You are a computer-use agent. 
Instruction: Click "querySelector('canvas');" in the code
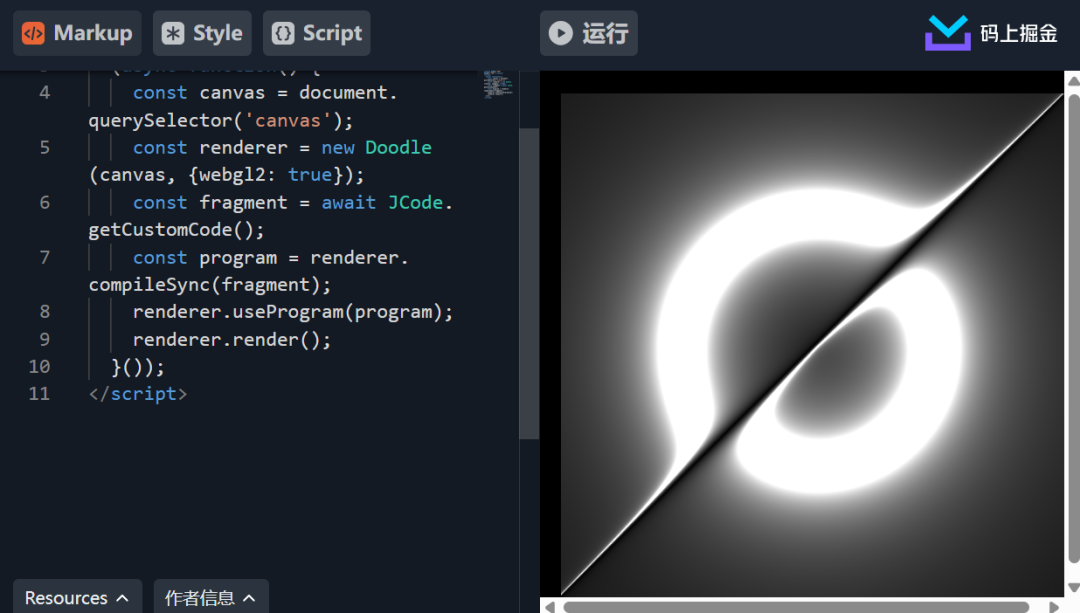pos(220,121)
